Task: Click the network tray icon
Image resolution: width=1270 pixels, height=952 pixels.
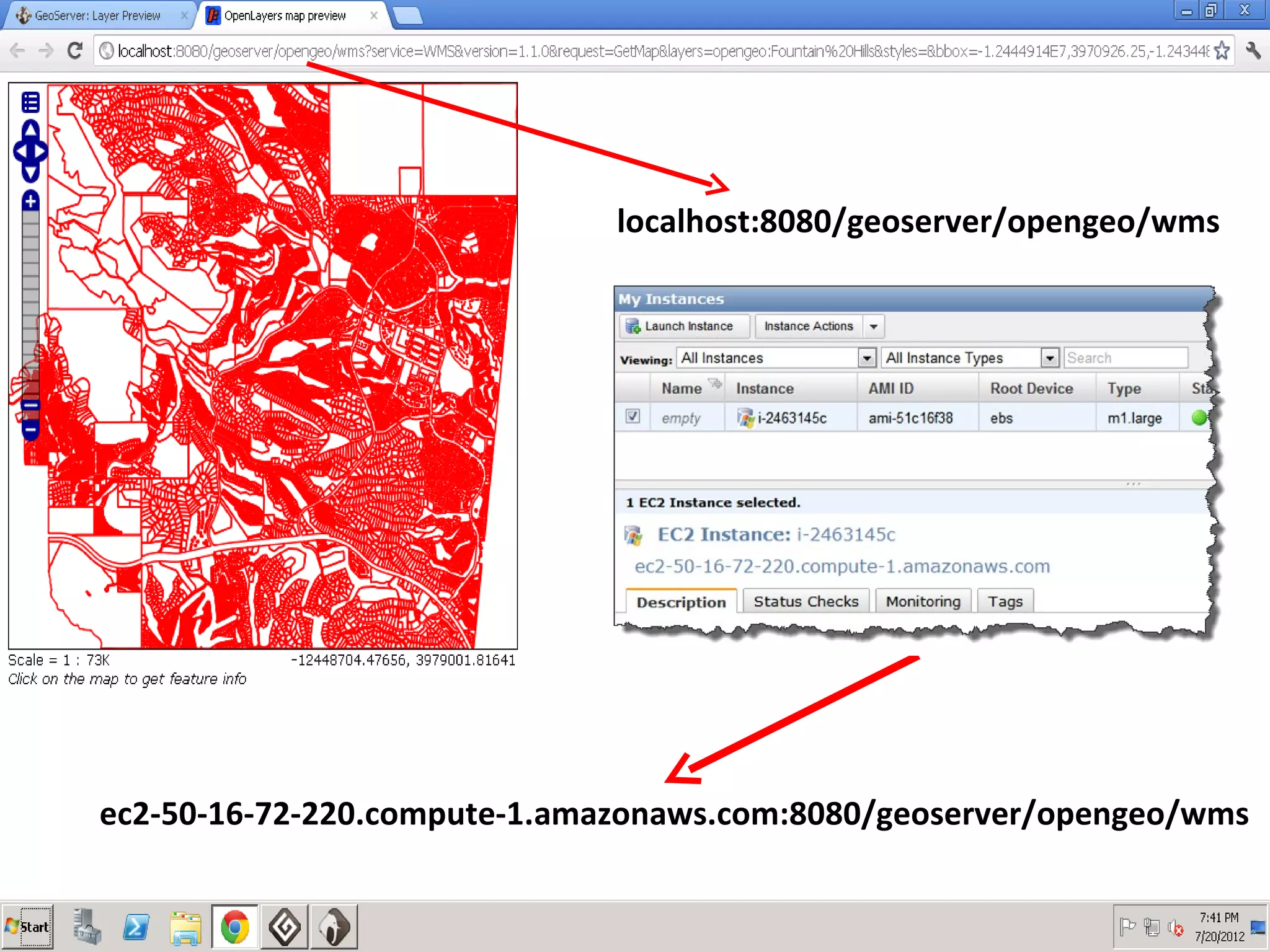Action: coord(1152,927)
